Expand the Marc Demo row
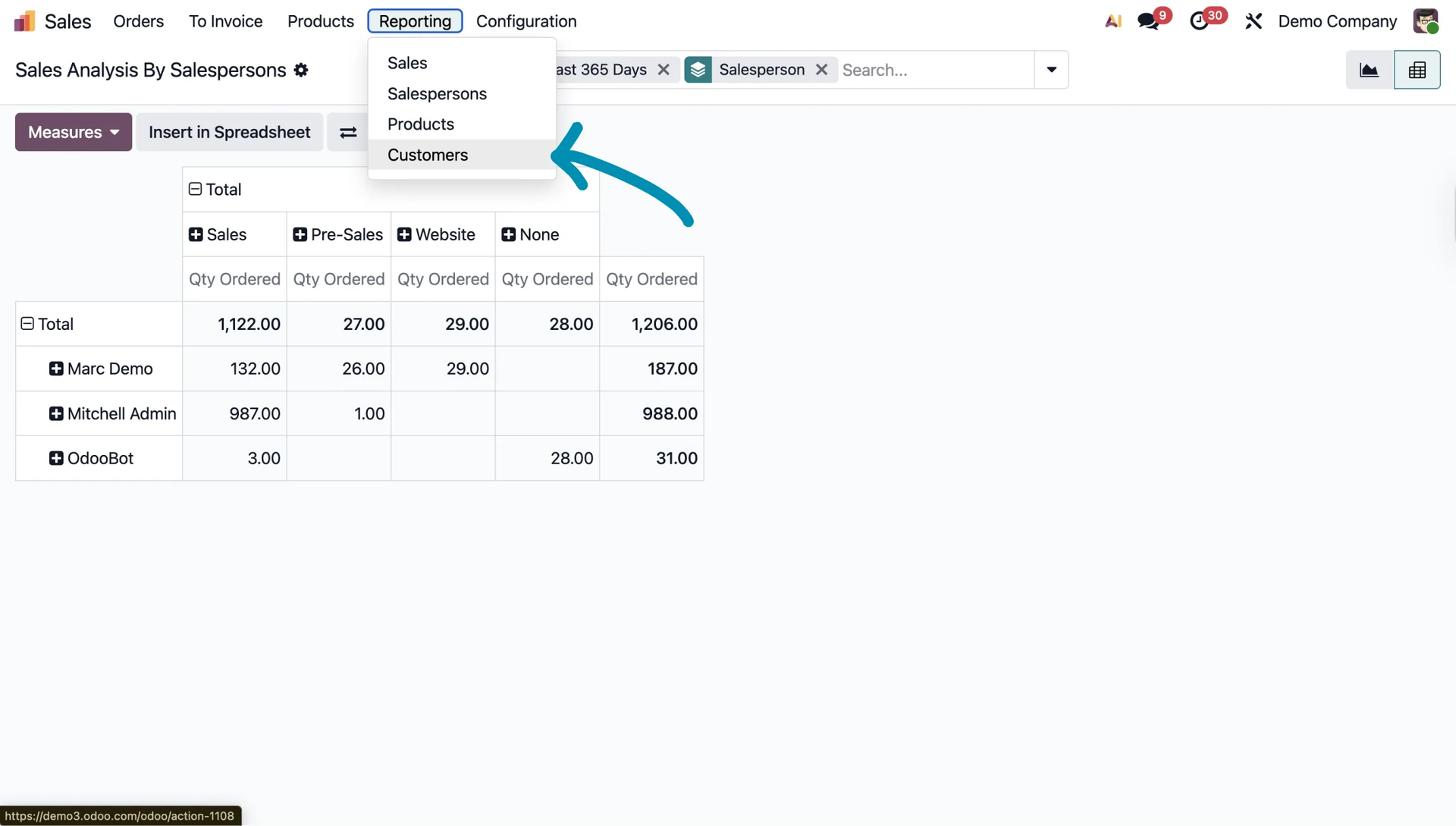The image size is (1456, 826). pyautogui.click(x=56, y=369)
